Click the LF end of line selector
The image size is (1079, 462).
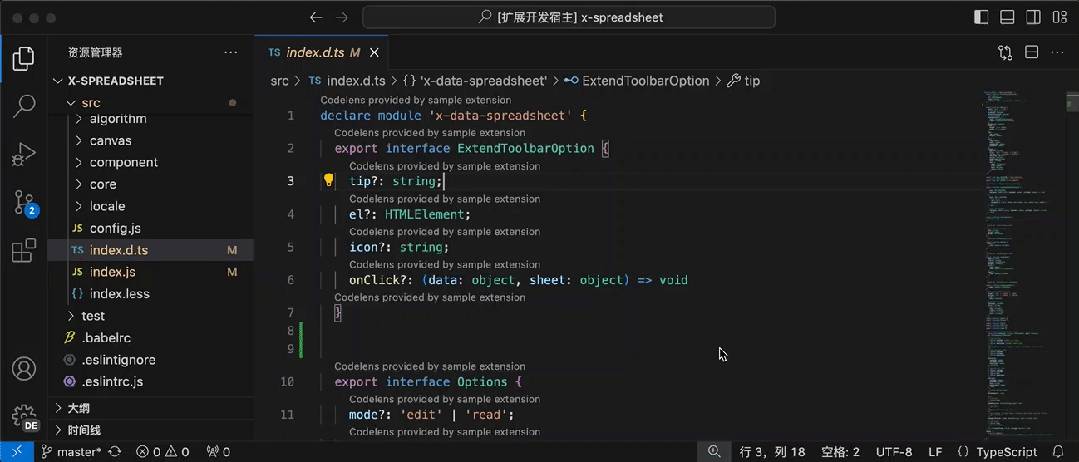[x=935, y=452]
